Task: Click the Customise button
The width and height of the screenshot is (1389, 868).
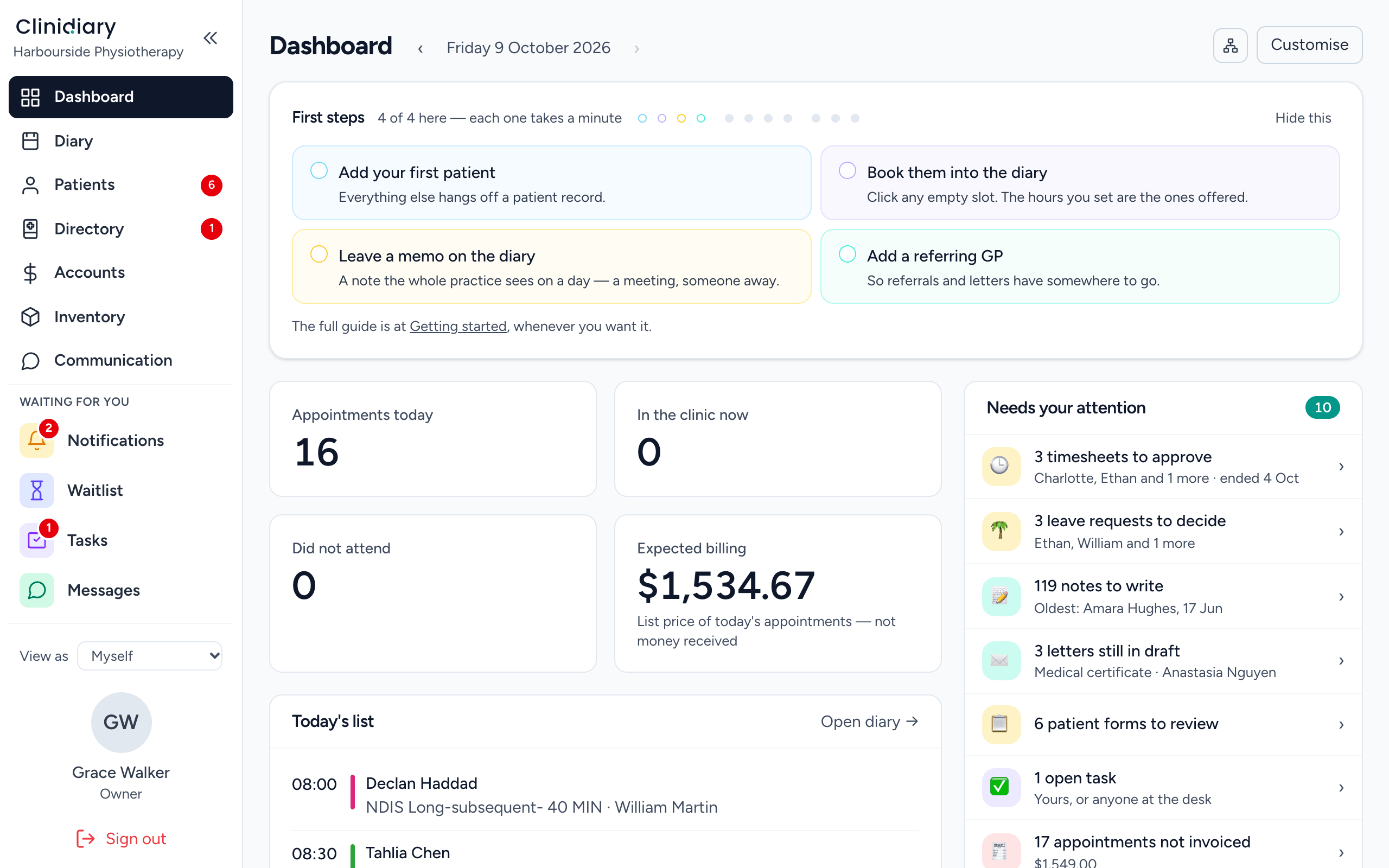Action: [1309, 45]
